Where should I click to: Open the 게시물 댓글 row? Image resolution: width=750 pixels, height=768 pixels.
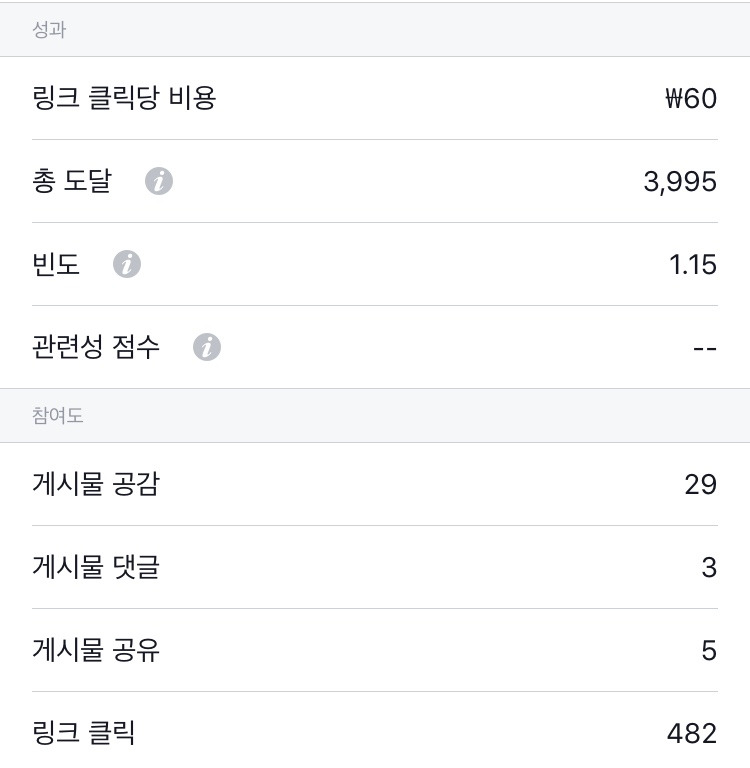pos(375,567)
